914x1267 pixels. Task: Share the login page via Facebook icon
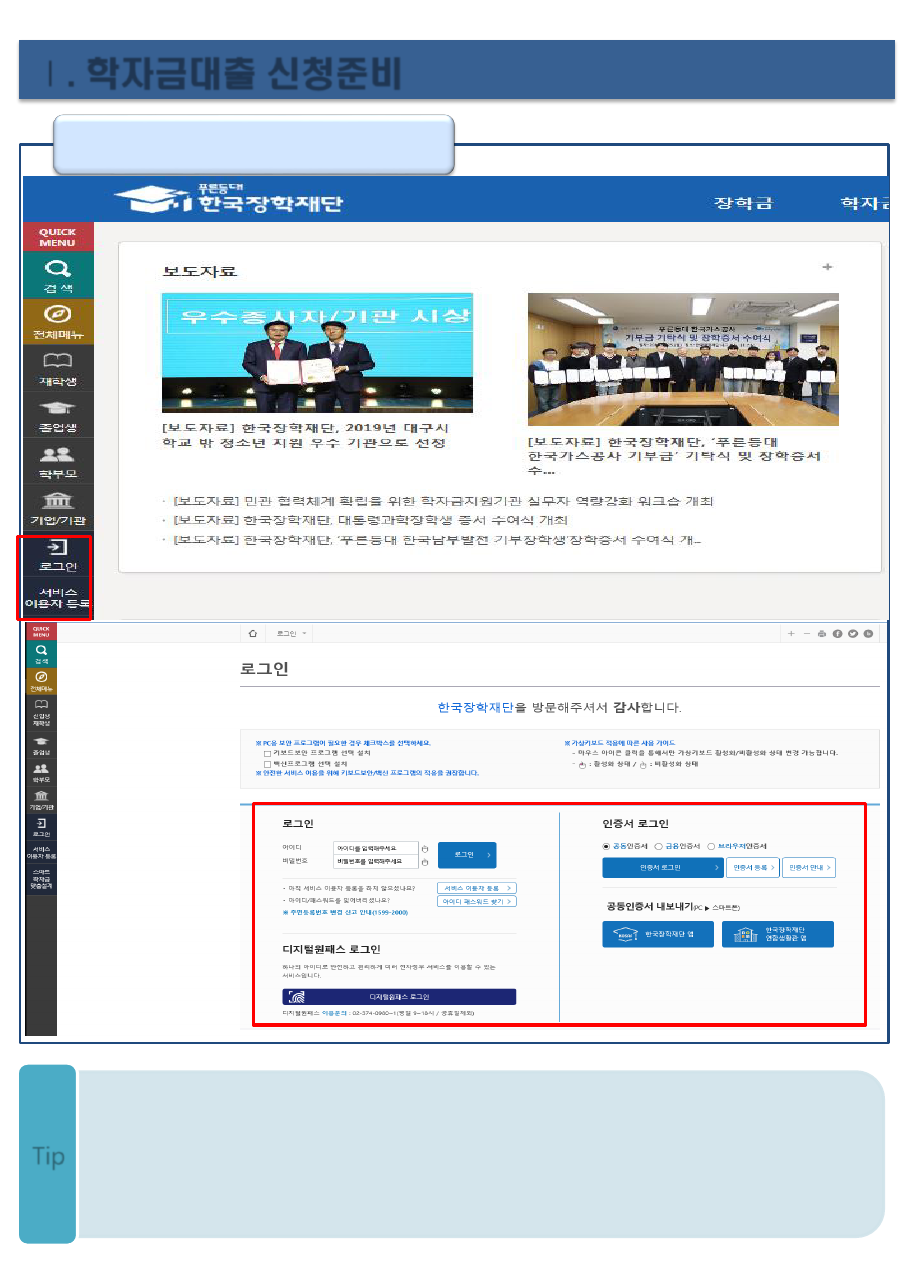pyautogui.click(x=838, y=634)
